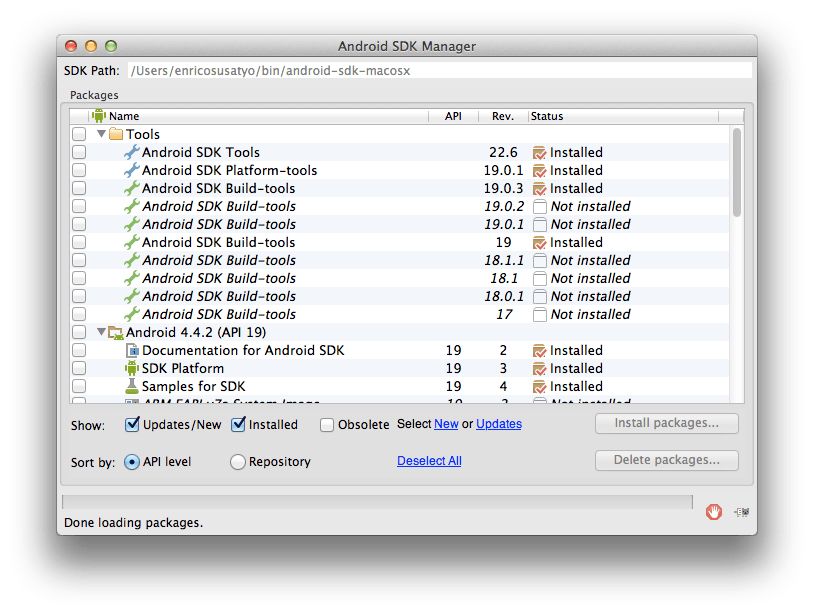Click the Deselect All link

coord(429,461)
